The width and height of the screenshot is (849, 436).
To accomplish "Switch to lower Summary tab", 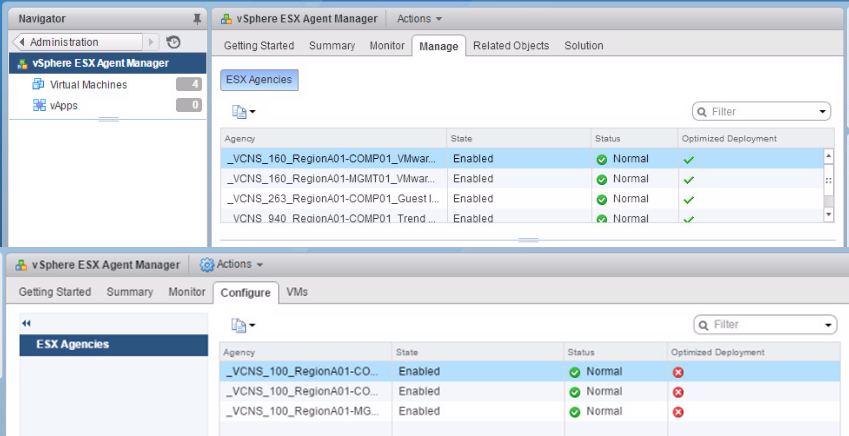I will click(129, 292).
